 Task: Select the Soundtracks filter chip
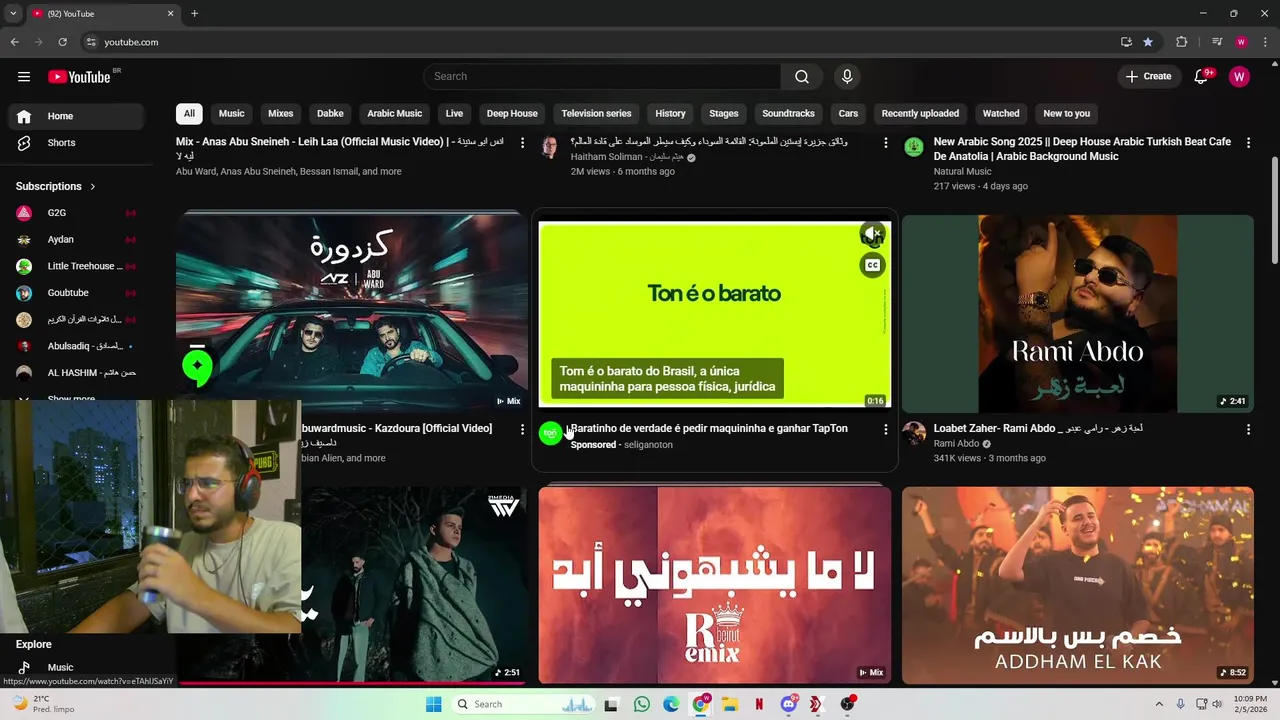click(x=788, y=113)
